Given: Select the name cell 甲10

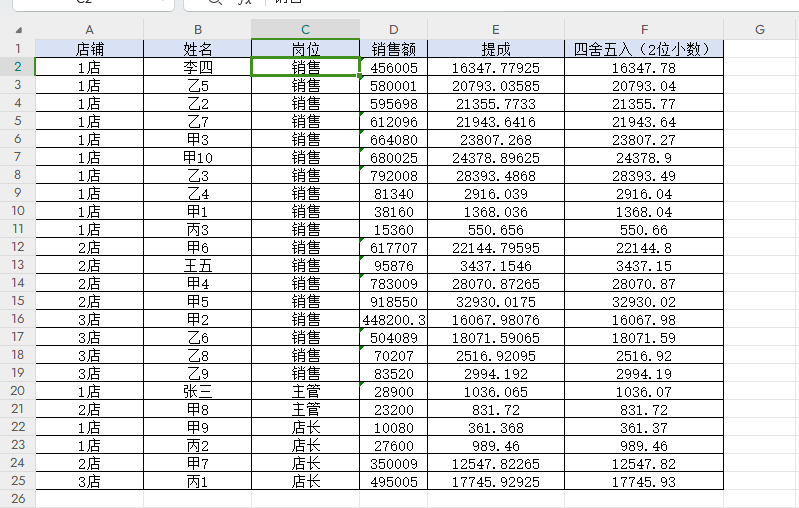Looking at the screenshot, I should click(x=198, y=157).
